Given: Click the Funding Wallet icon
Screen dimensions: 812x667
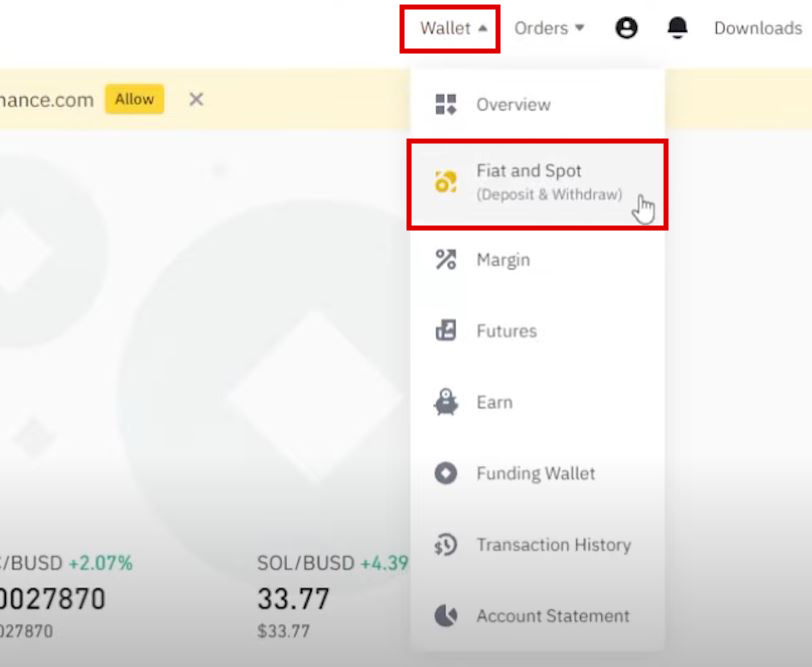Looking at the screenshot, I should pyautogui.click(x=446, y=473).
